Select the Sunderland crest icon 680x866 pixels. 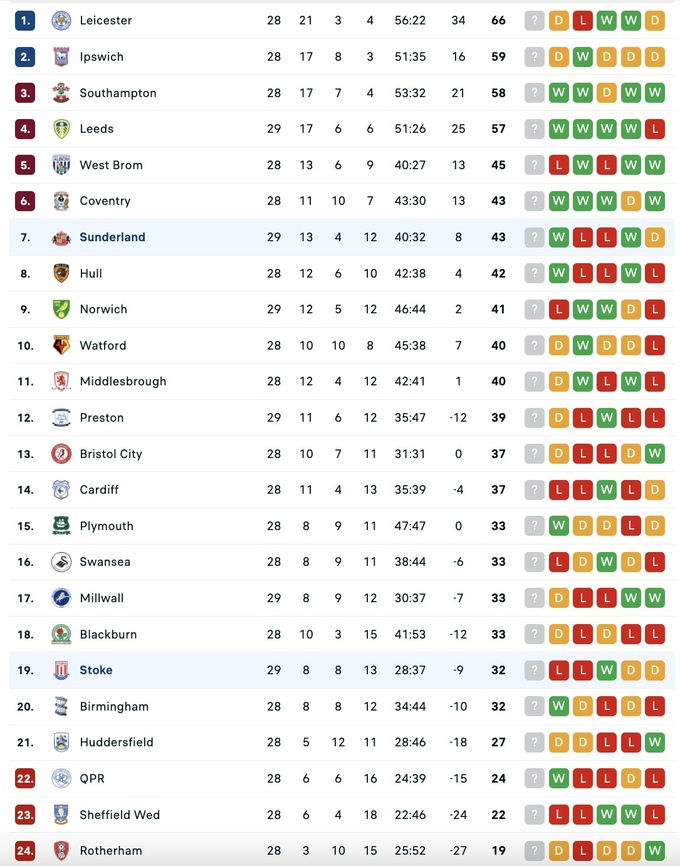(x=61, y=237)
